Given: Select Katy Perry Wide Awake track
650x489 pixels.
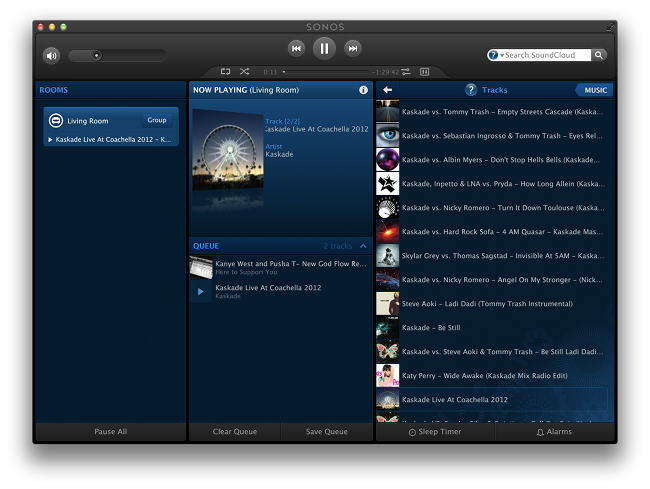Looking at the screenshot, I should (495, 376).
